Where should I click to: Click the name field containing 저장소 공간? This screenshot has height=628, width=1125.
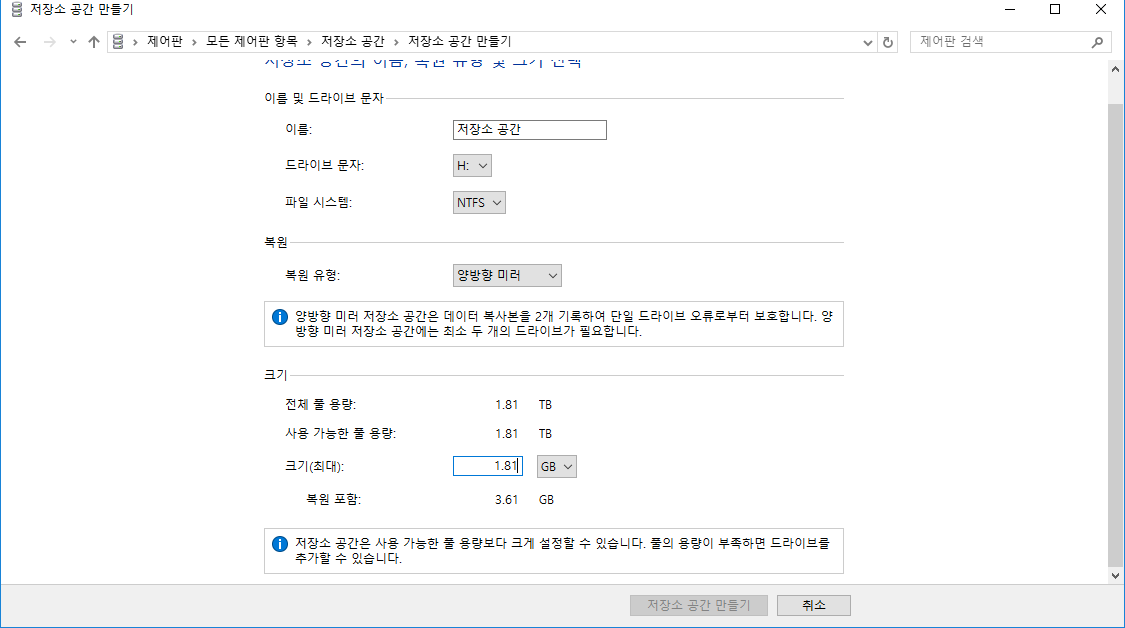click(529, 130)
